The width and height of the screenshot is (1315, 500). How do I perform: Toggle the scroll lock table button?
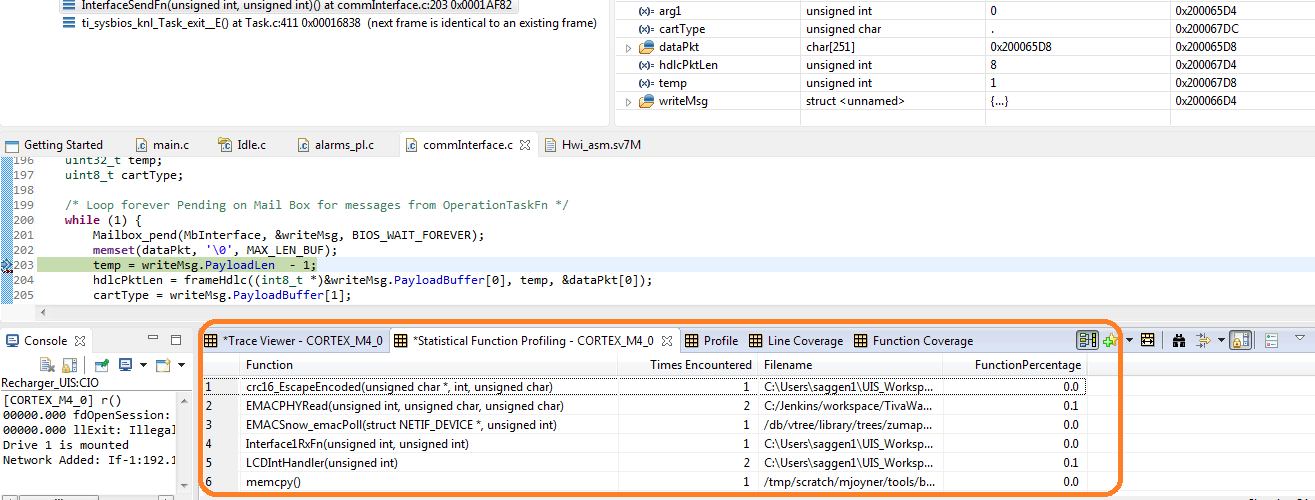click(1239, 341)
